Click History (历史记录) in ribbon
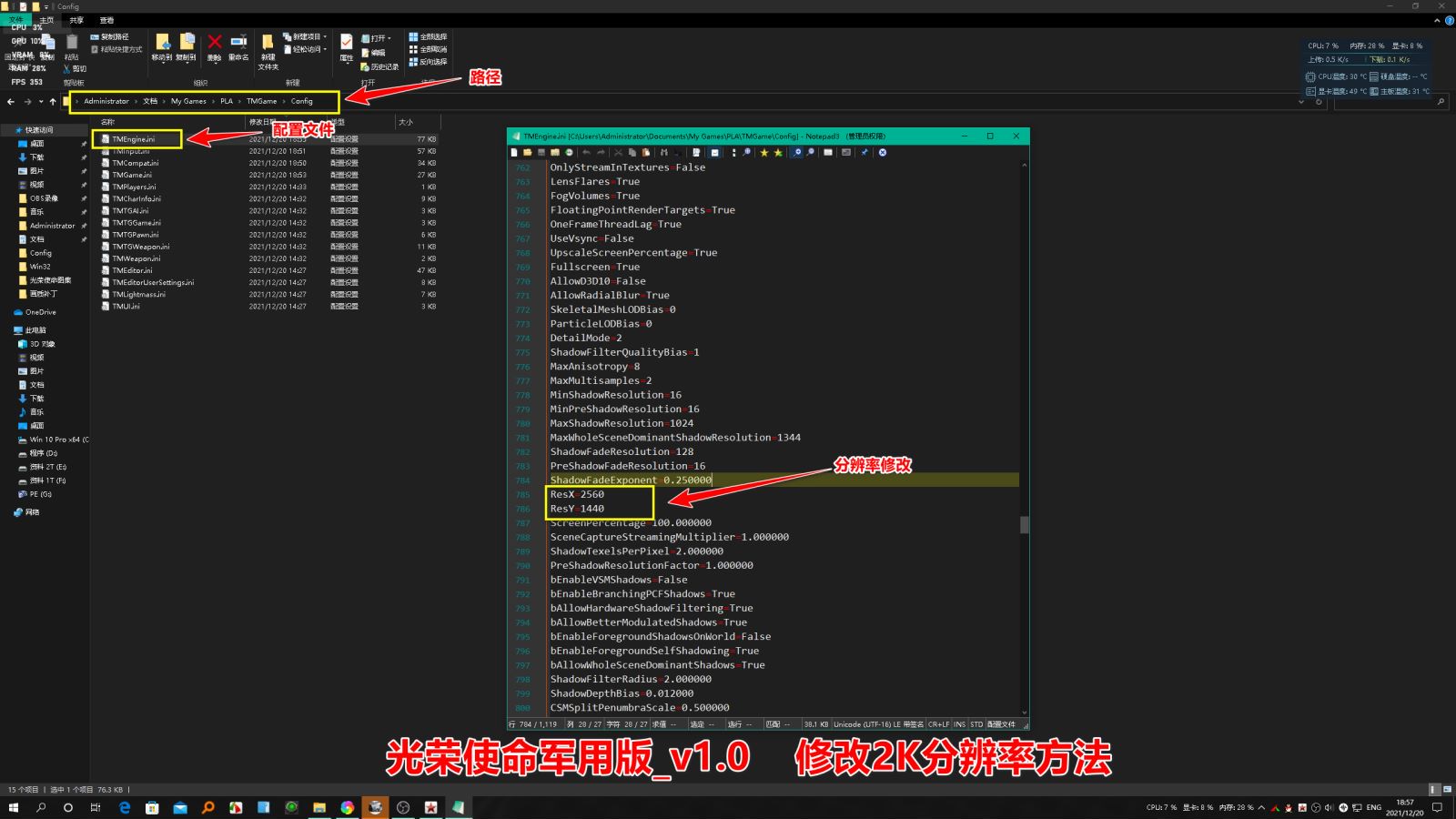Viewport: 1456px width, 819px height. (379, 66)
